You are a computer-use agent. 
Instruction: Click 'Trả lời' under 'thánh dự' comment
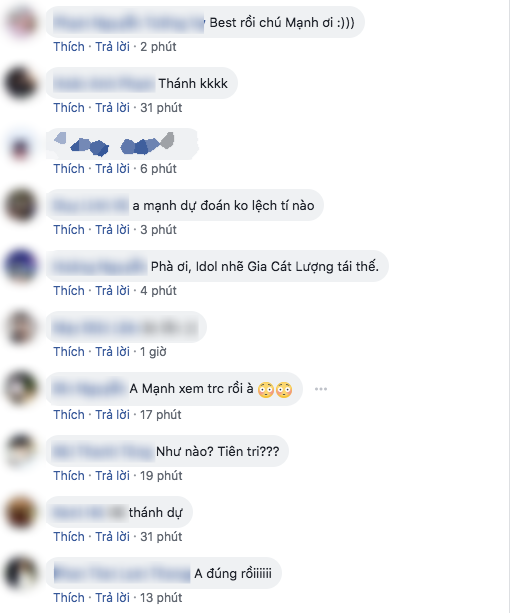tap(113, 536)
